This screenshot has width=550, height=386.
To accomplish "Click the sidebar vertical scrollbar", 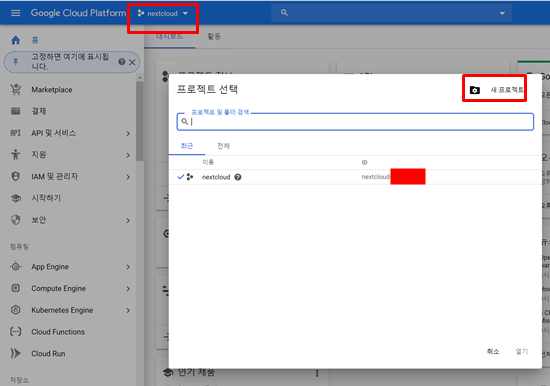I will [140, 121].
